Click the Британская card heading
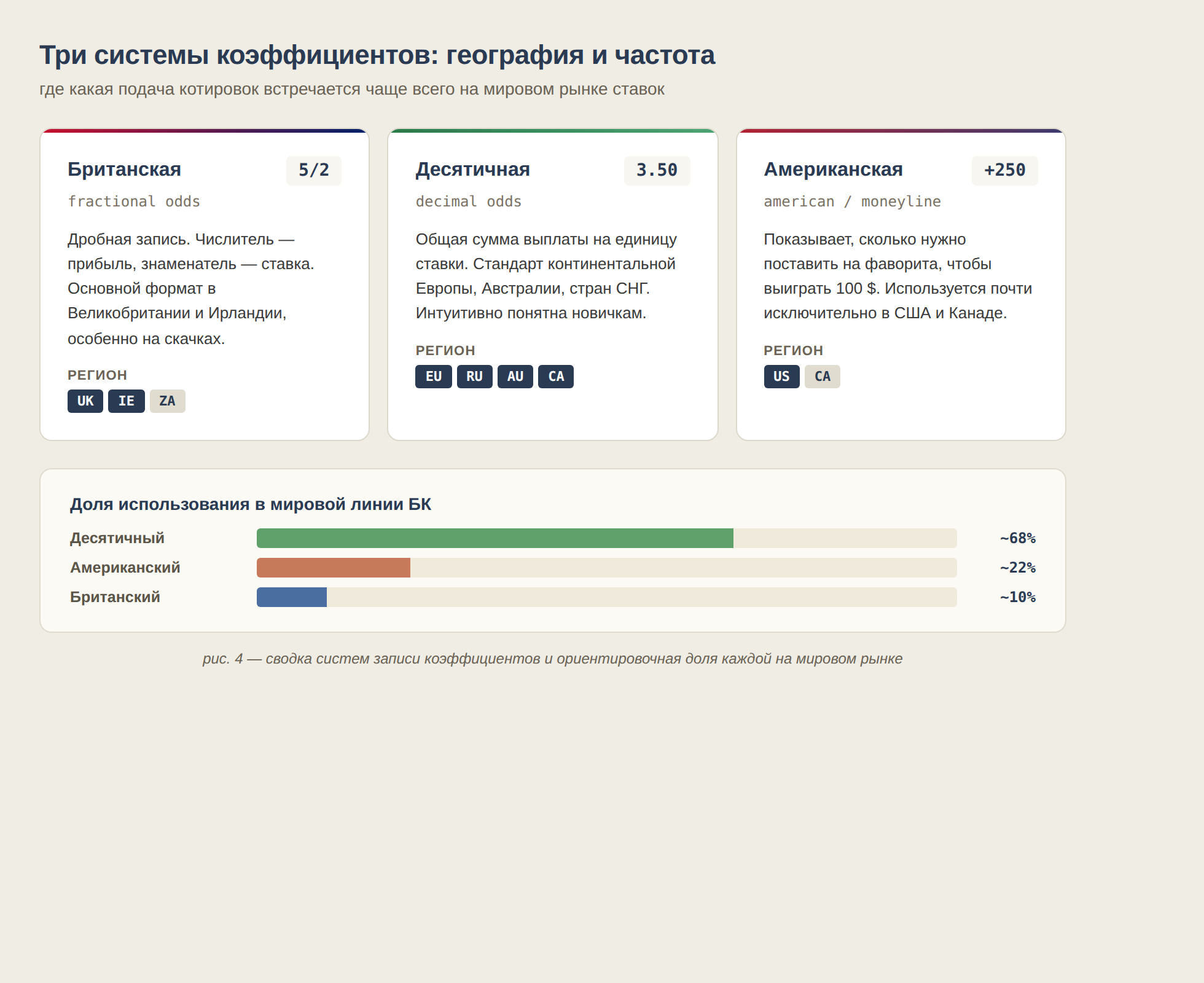1204x983 pixels. pos(124,169)
